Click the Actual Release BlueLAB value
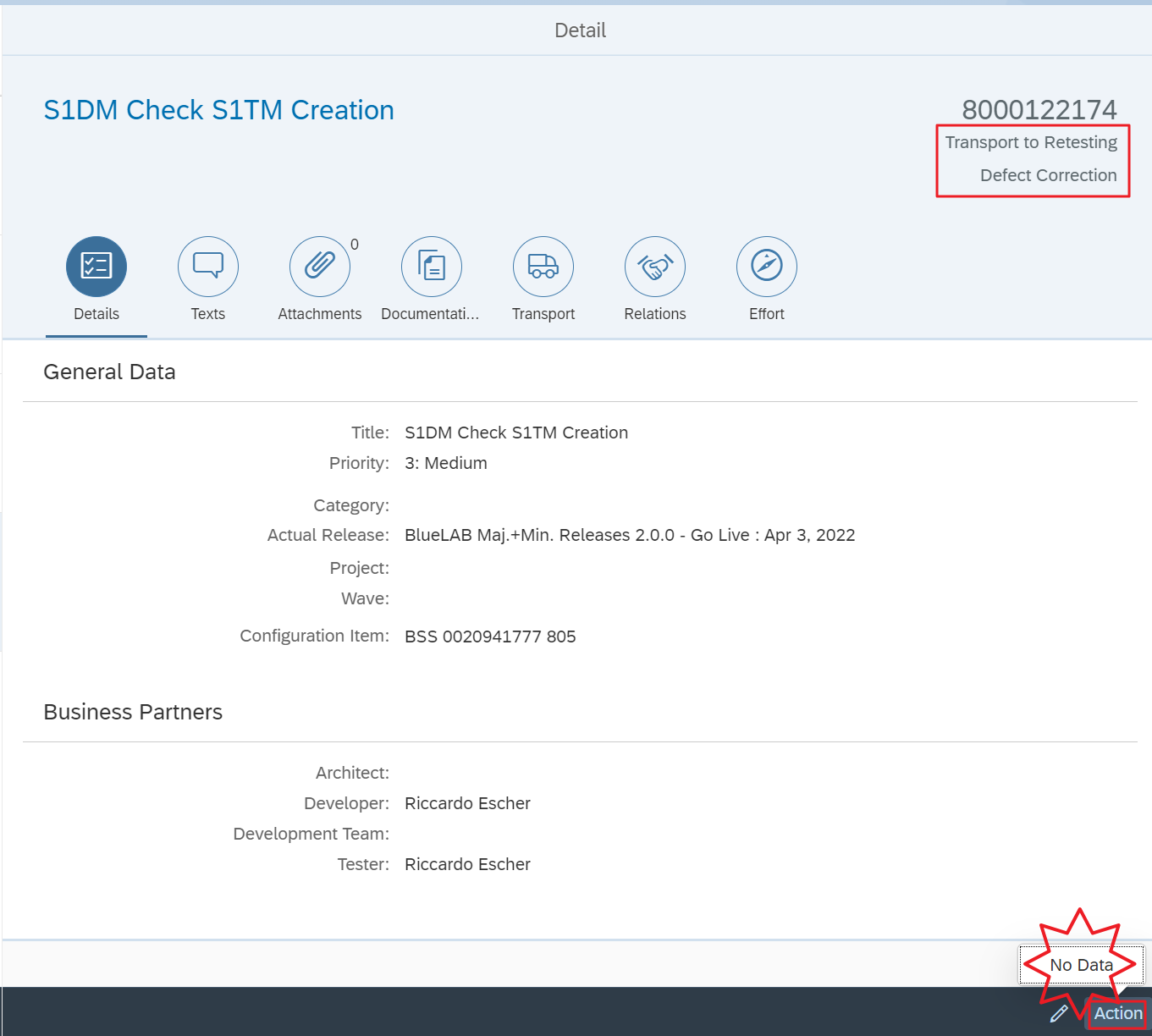The width and height of the screenshot is (1152, 1036). pyautogui.click(x=630, y=535)
